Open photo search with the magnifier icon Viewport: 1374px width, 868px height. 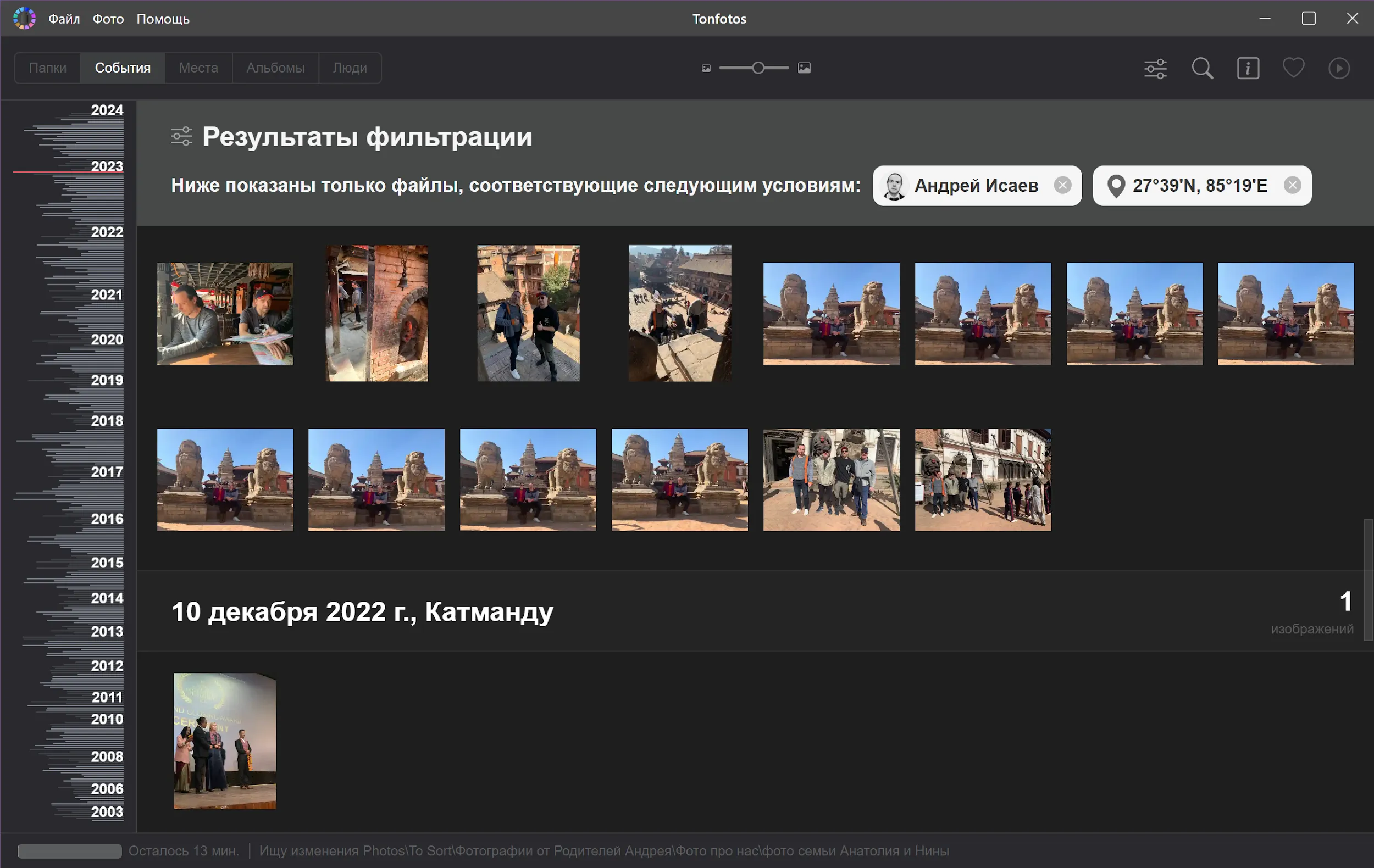point(1201,68)
